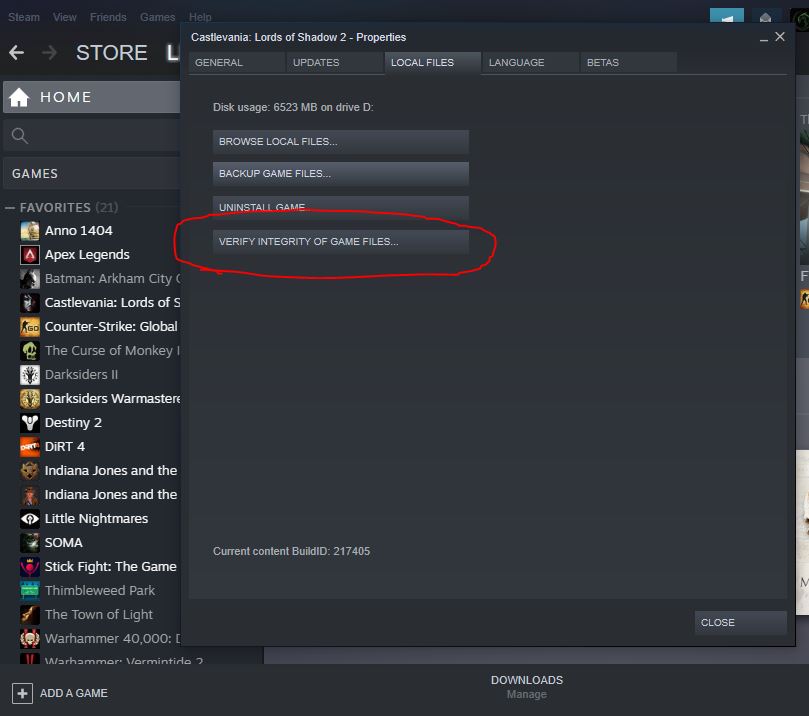Open the Games filter dropdown
The image size is (809, 716).
click(x=92, y=174)
